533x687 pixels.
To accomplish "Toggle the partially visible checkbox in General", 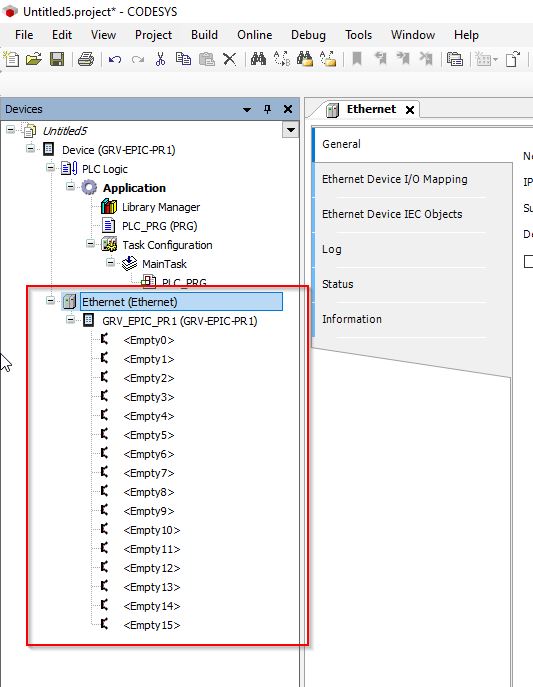I will pyautogui.click(x=528, y=262).
